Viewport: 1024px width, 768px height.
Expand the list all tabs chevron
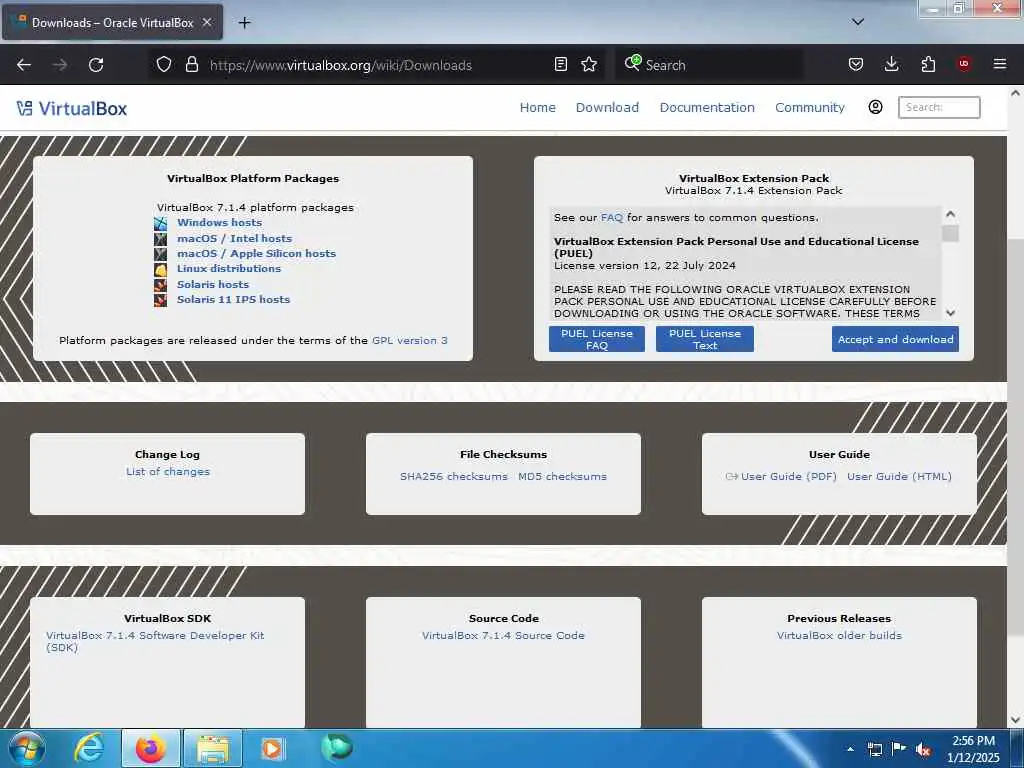pos(857,22)
